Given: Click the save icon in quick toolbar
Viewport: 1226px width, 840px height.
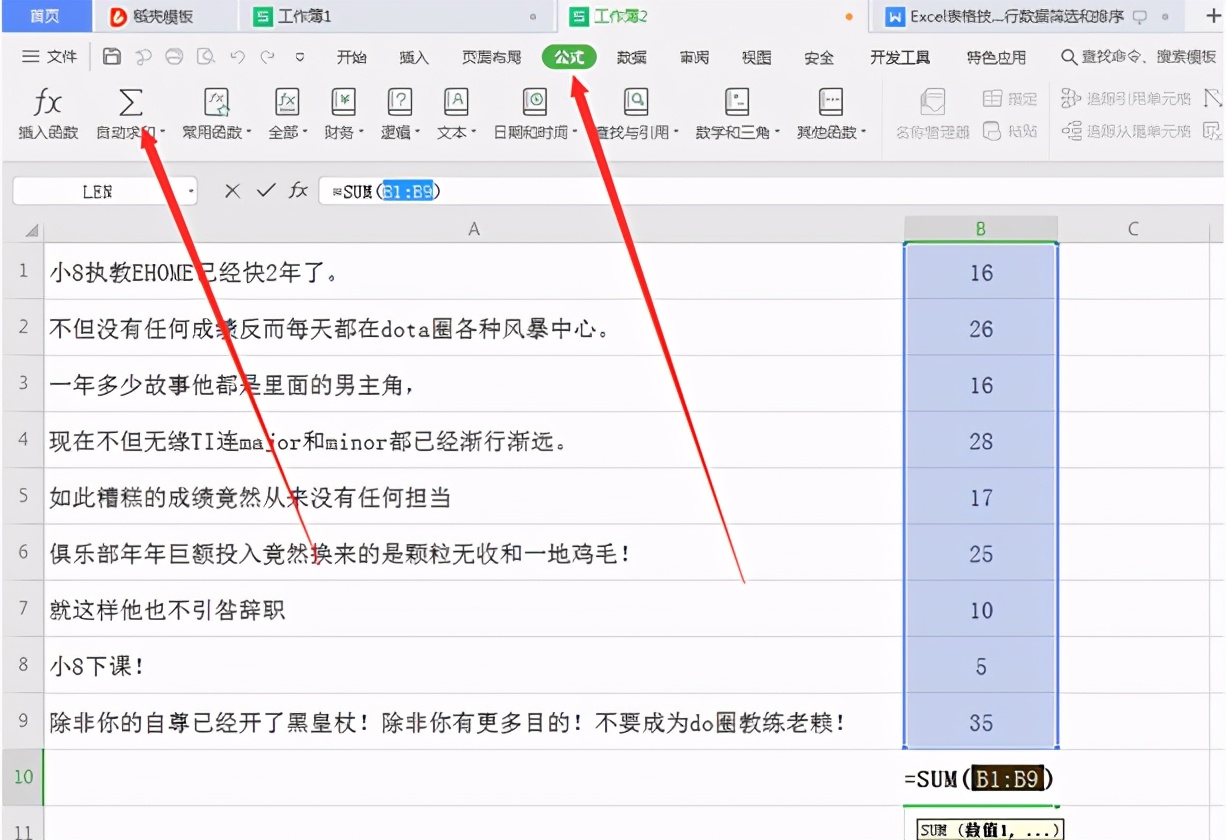Looking at the screenshot, I should tap(112, 57).
